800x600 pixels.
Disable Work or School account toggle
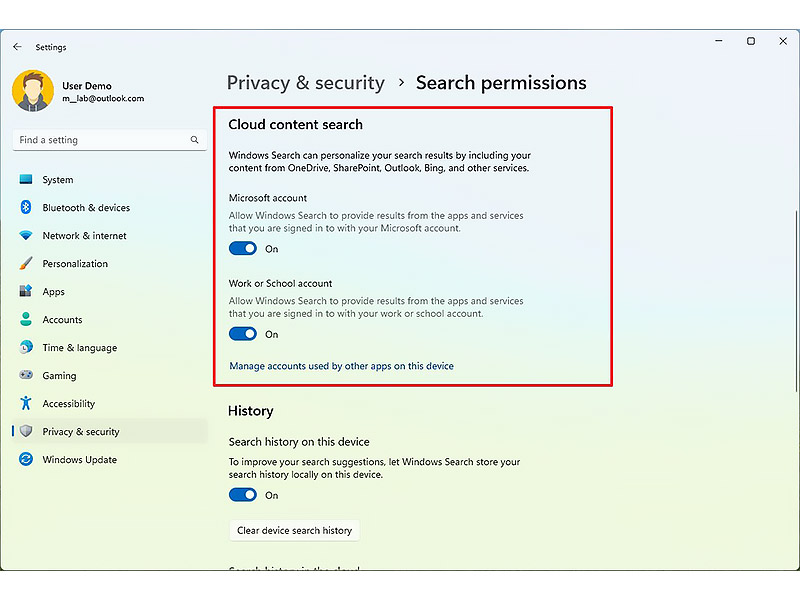(x=243, y=334)
